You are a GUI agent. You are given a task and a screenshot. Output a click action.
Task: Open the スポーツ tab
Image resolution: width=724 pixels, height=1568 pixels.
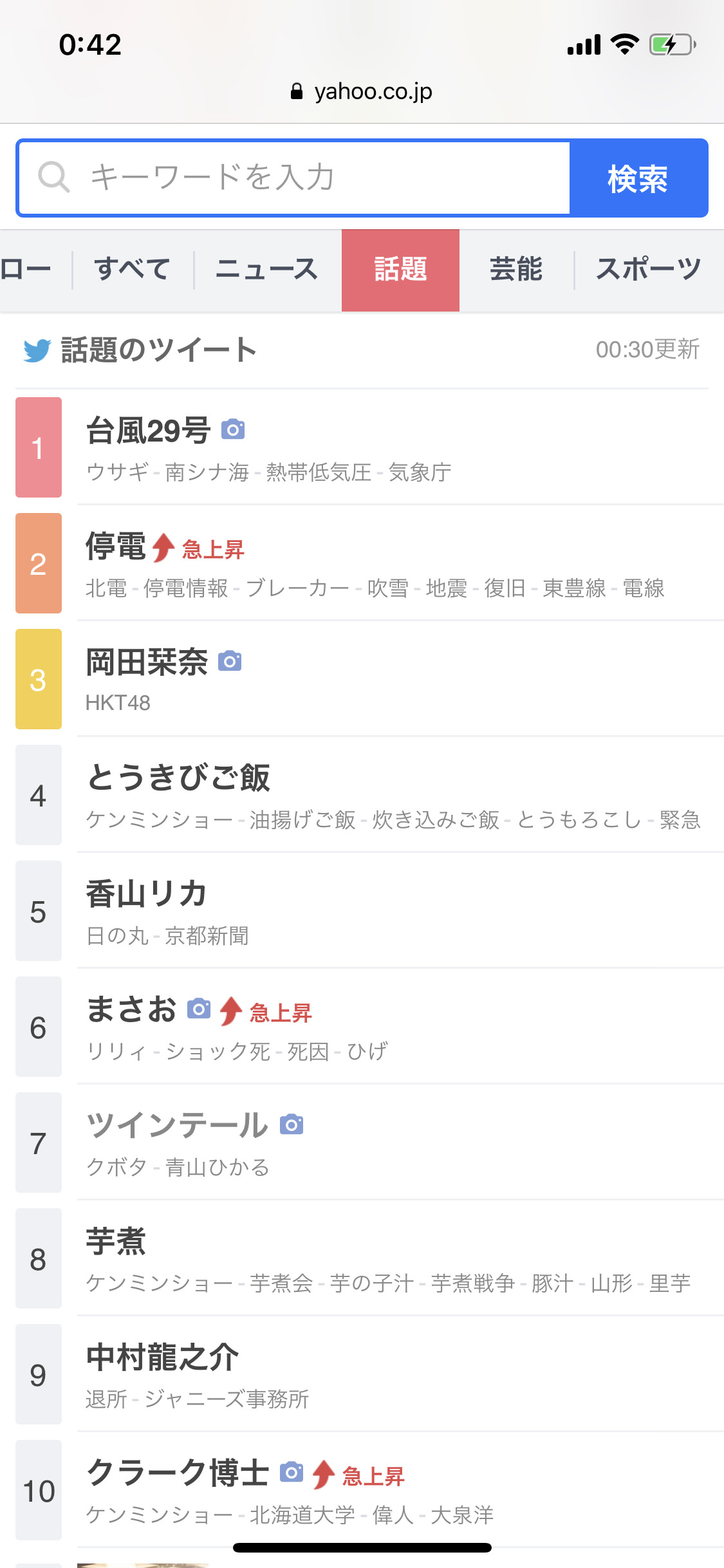tap(649, 270)
